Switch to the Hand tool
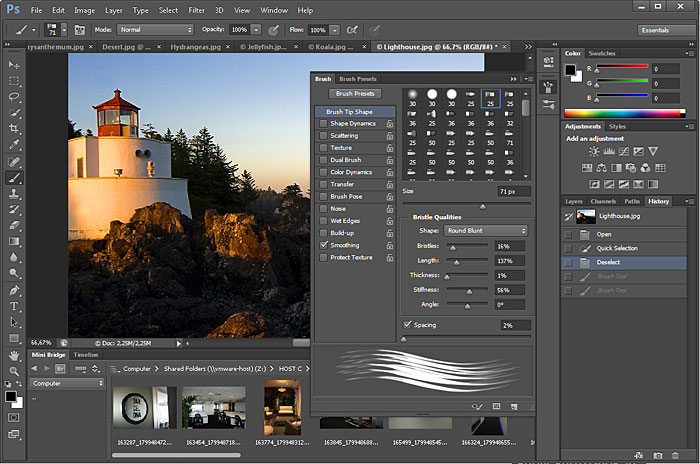The image size is (700, 464). tap(14, 355)
